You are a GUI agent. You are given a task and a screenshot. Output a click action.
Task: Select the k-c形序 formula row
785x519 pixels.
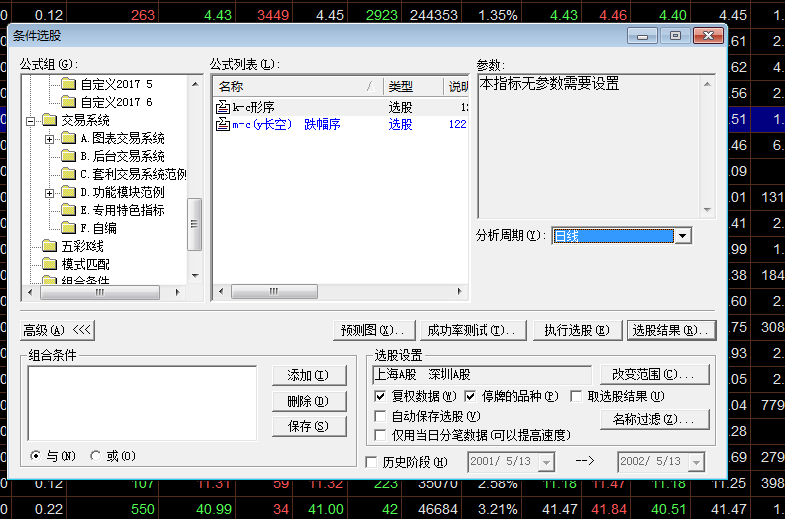click(x=341, y=107)
